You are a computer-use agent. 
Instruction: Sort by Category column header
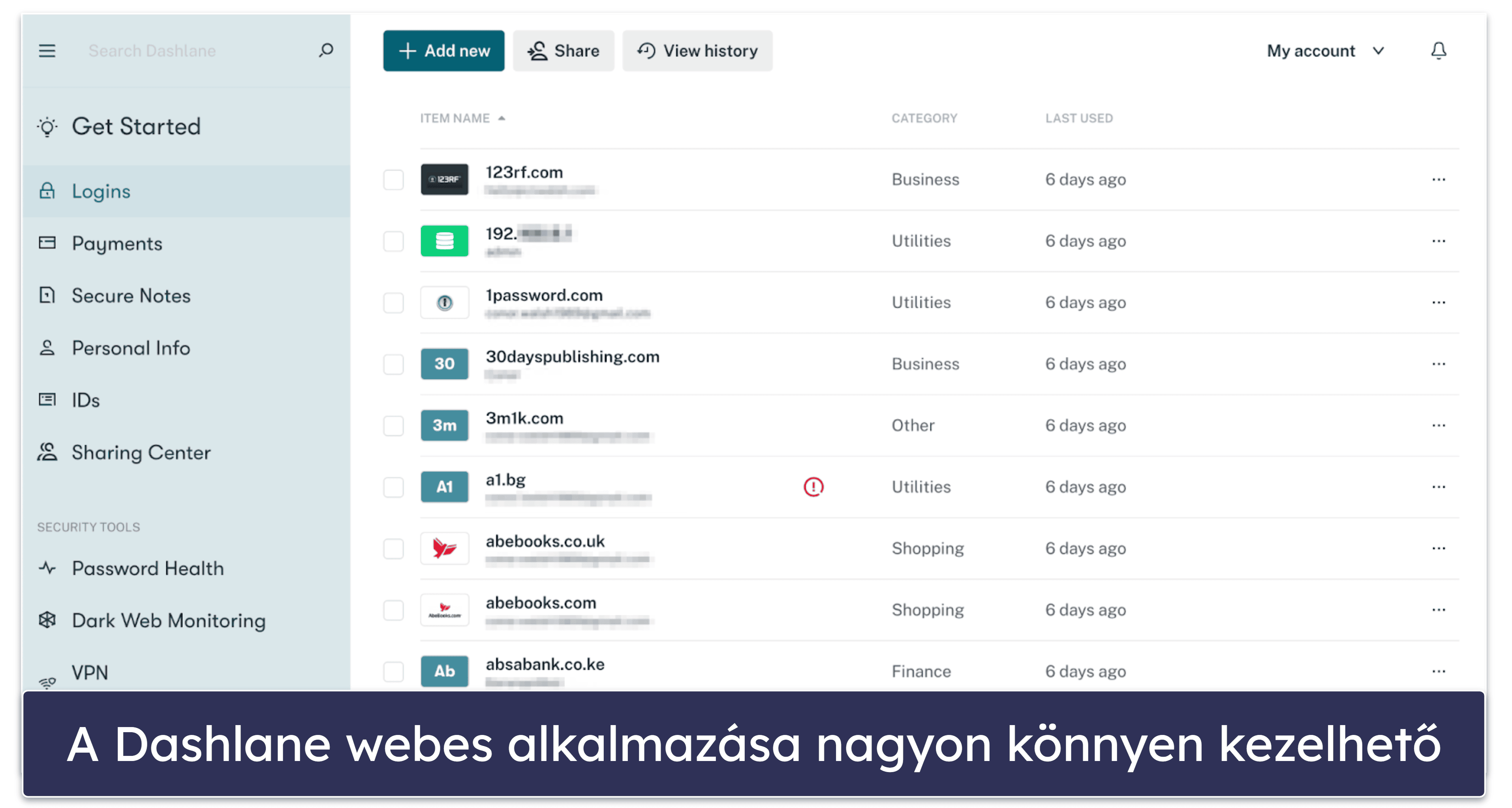[924, 118]
